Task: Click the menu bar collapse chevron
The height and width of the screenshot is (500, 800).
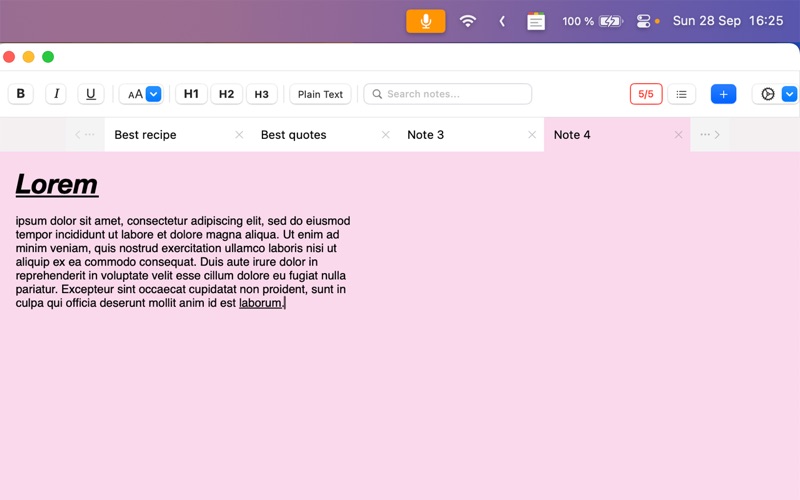Action: click(502, 21)
